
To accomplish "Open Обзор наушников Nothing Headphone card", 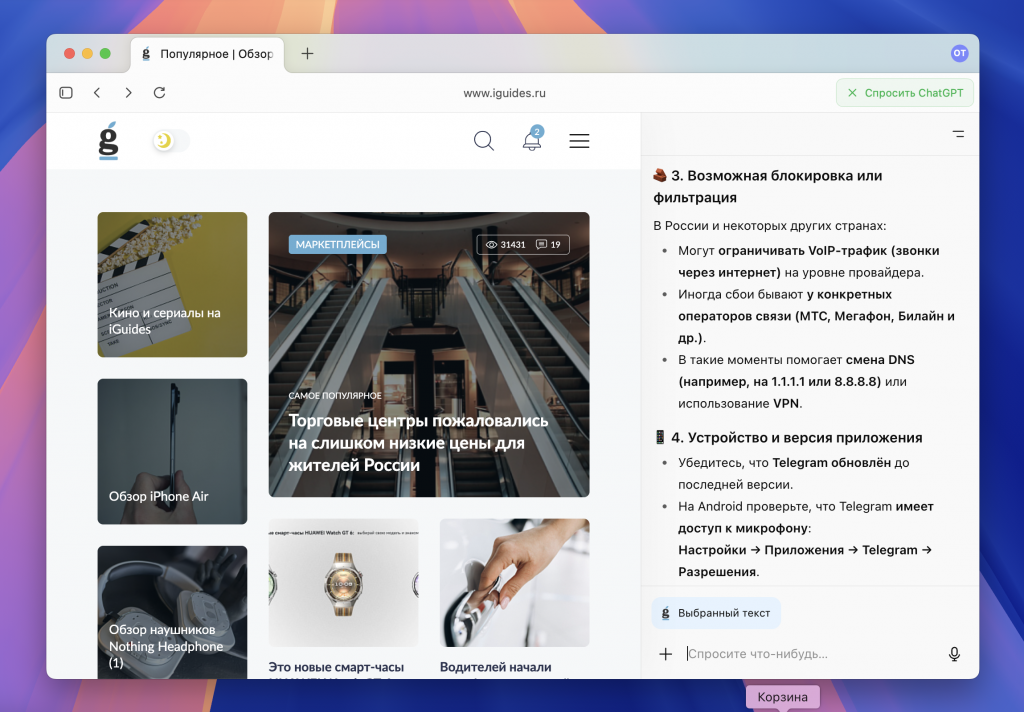I will click(x=172, y=612).
